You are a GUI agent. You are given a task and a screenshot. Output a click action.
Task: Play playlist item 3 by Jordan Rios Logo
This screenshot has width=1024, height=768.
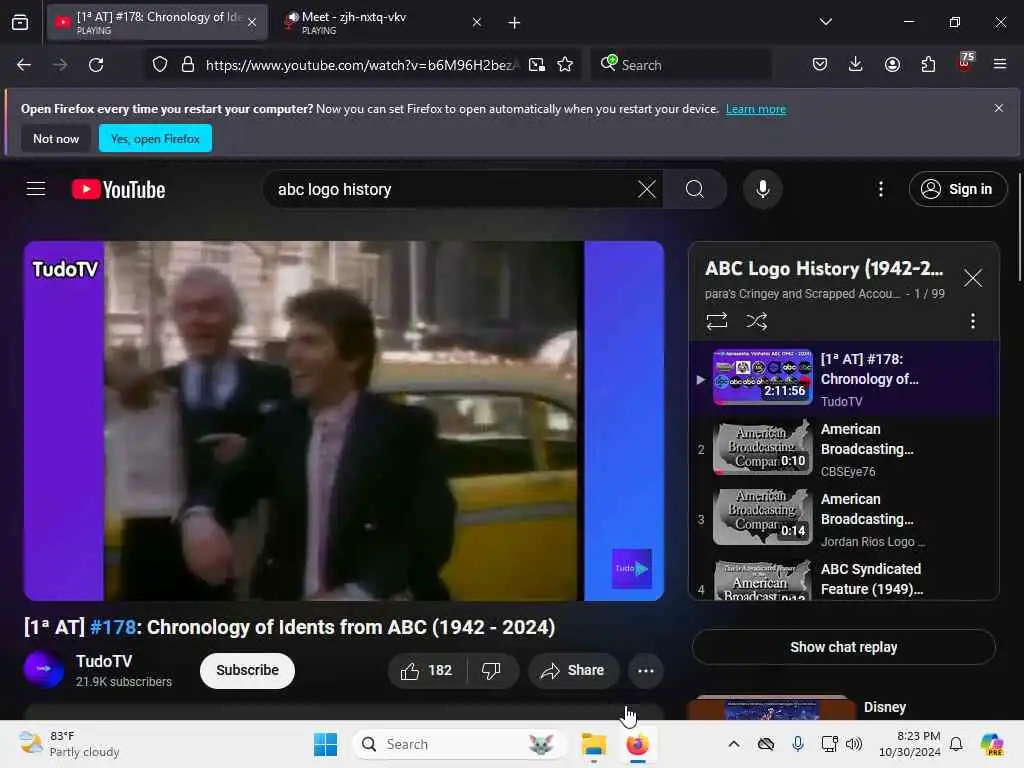[x=844, y=520]
